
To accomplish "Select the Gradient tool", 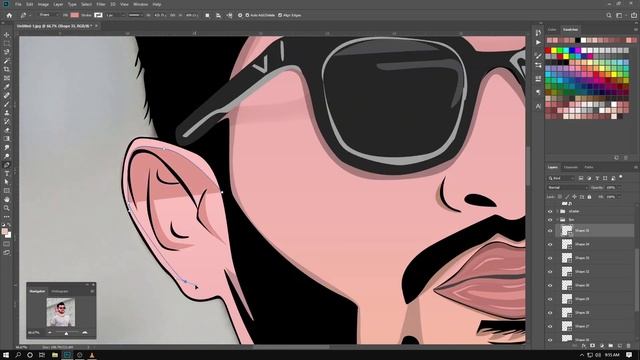I will (x=7, y=139).
